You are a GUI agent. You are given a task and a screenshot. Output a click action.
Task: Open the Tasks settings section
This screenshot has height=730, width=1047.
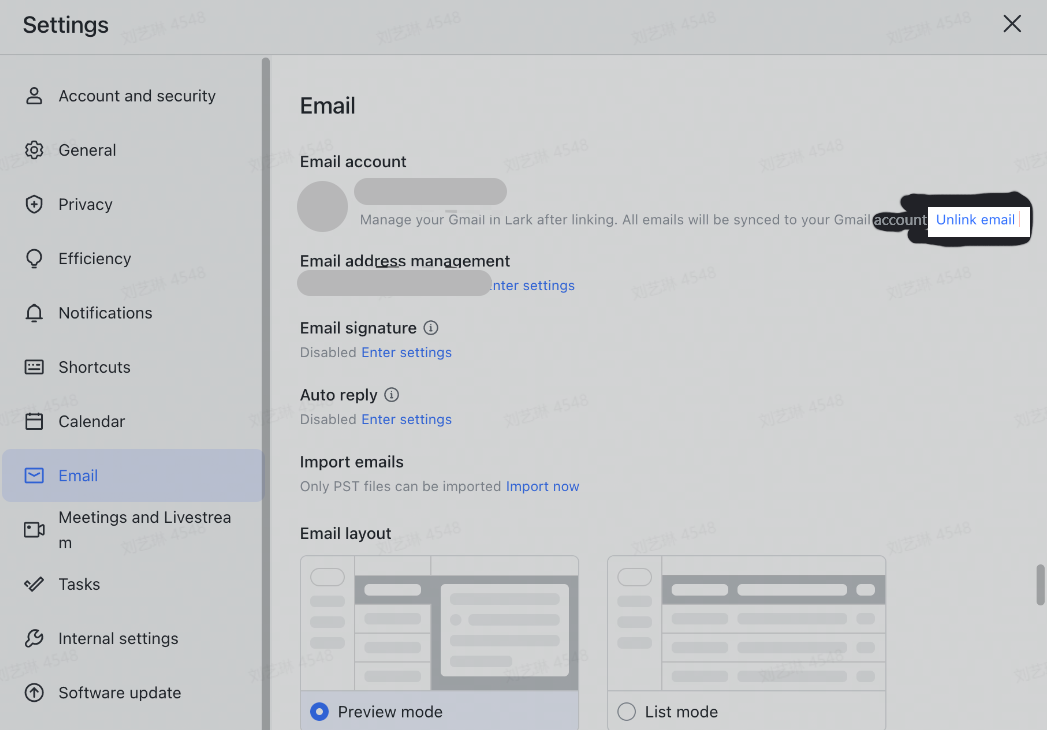(79, 584)
